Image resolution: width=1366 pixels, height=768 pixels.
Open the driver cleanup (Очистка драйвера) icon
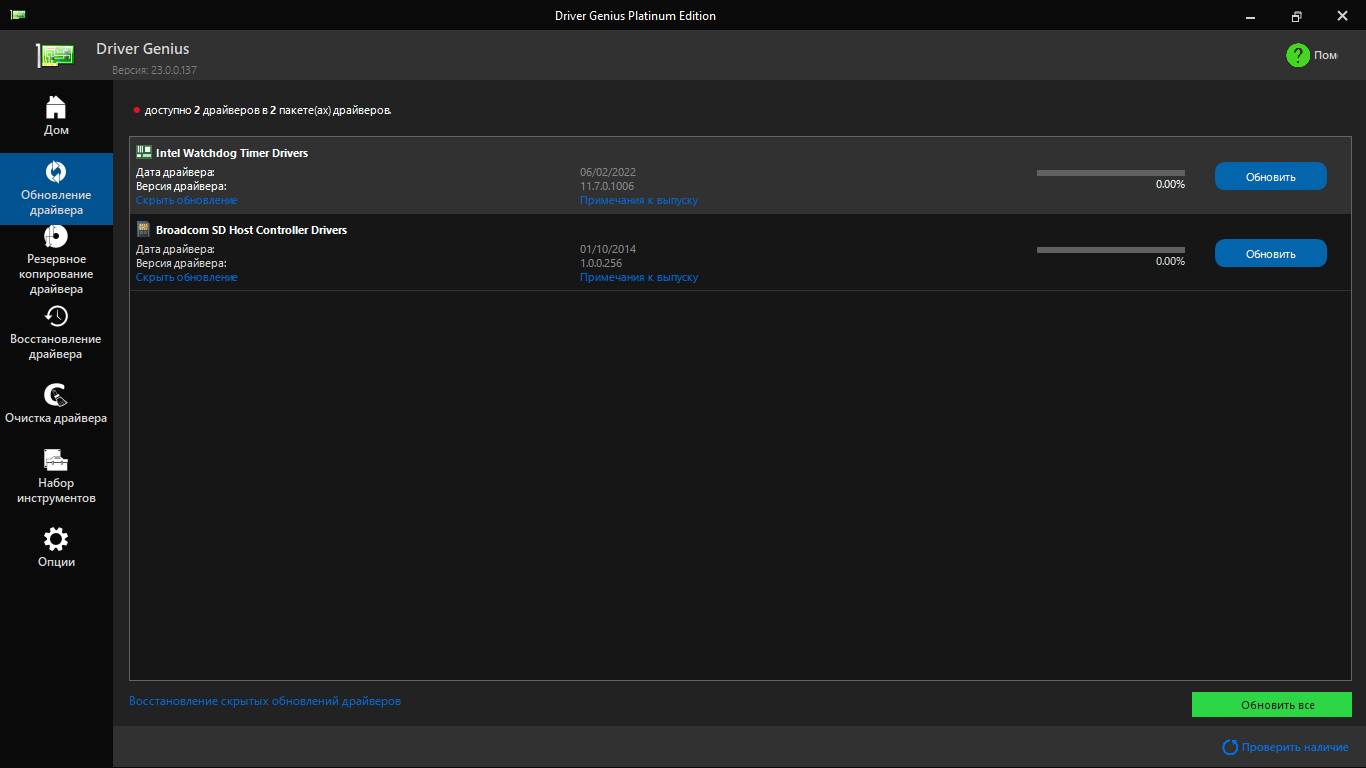point(56,395)
